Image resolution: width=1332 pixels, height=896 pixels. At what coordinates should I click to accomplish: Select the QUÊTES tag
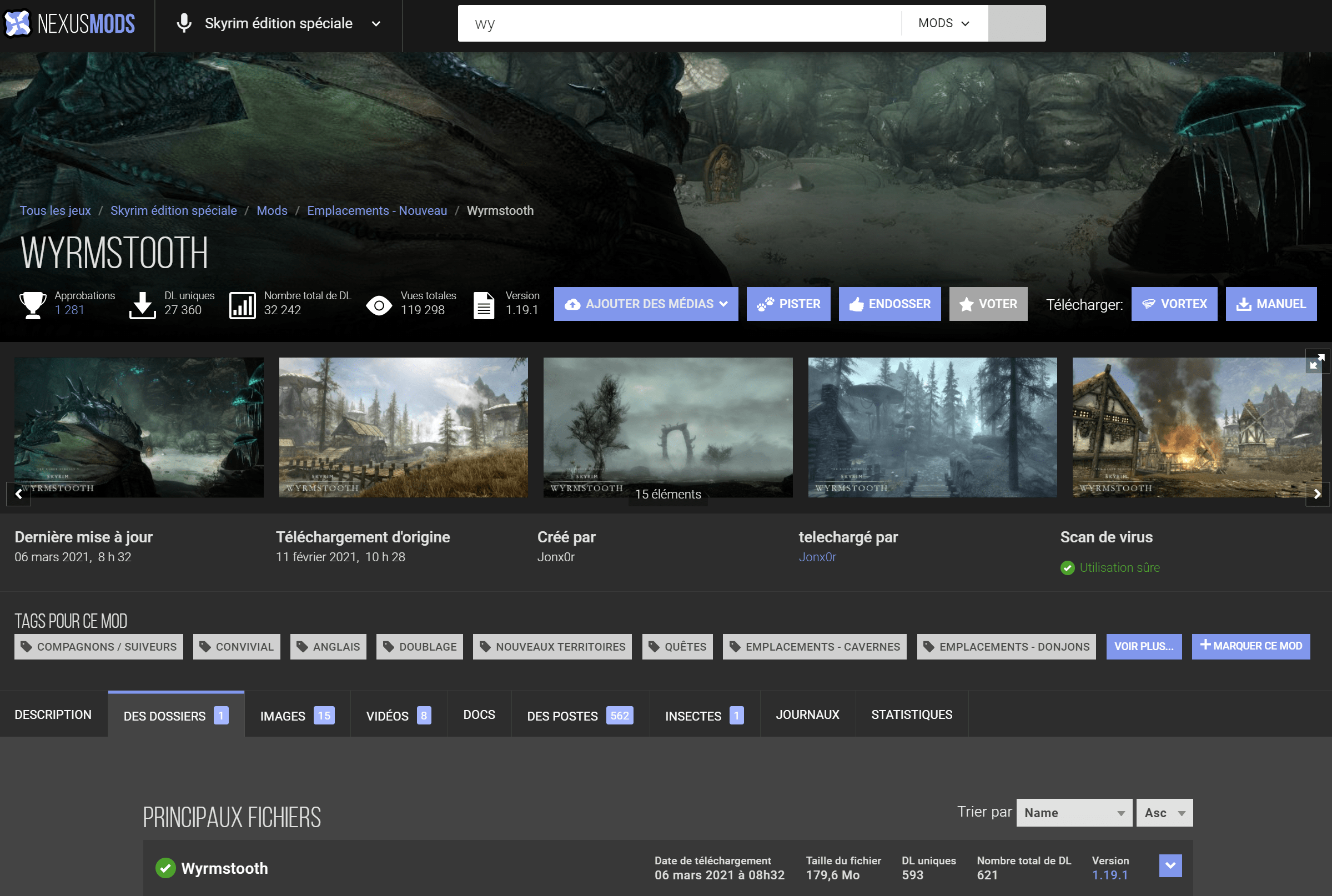[677, 646]
